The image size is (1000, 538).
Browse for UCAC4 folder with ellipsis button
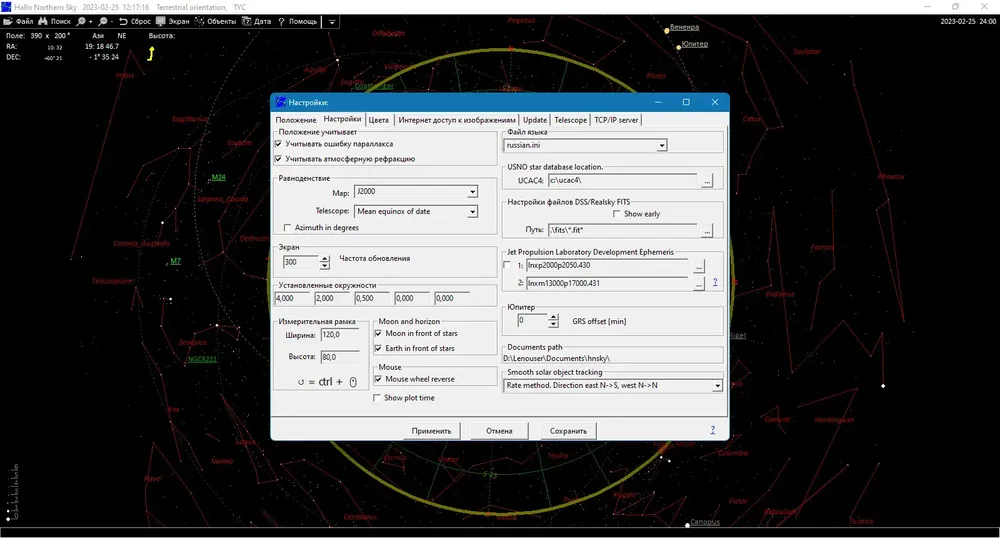(x=707, y=181)
